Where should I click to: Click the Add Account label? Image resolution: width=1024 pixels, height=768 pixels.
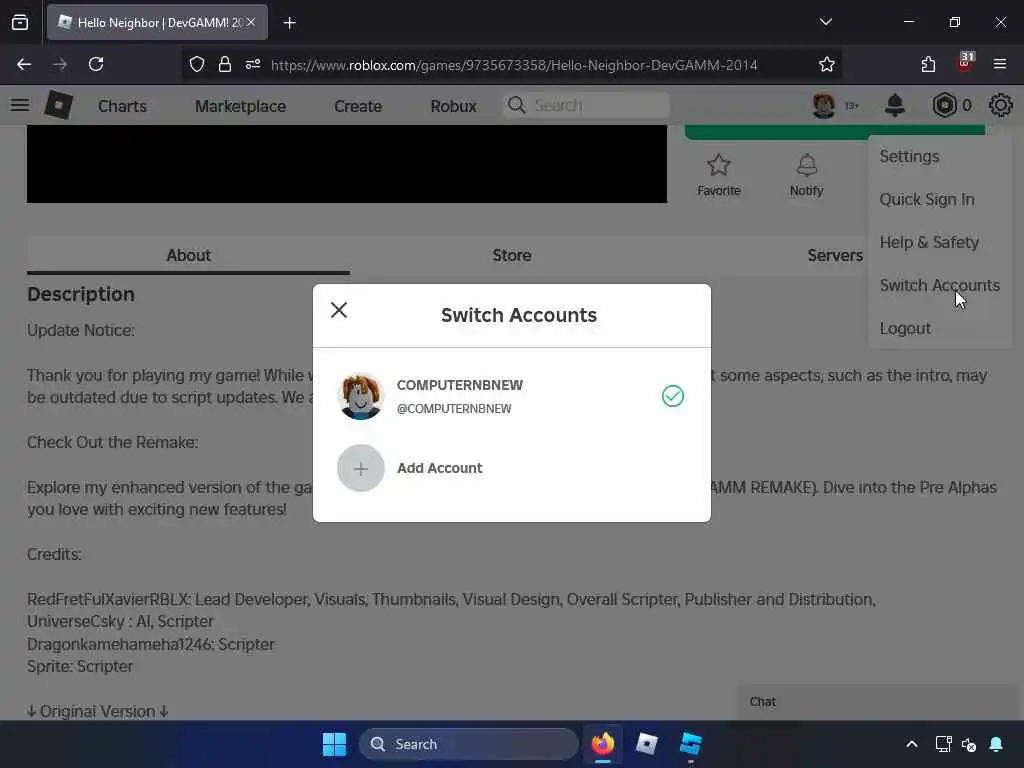point(440,468)
